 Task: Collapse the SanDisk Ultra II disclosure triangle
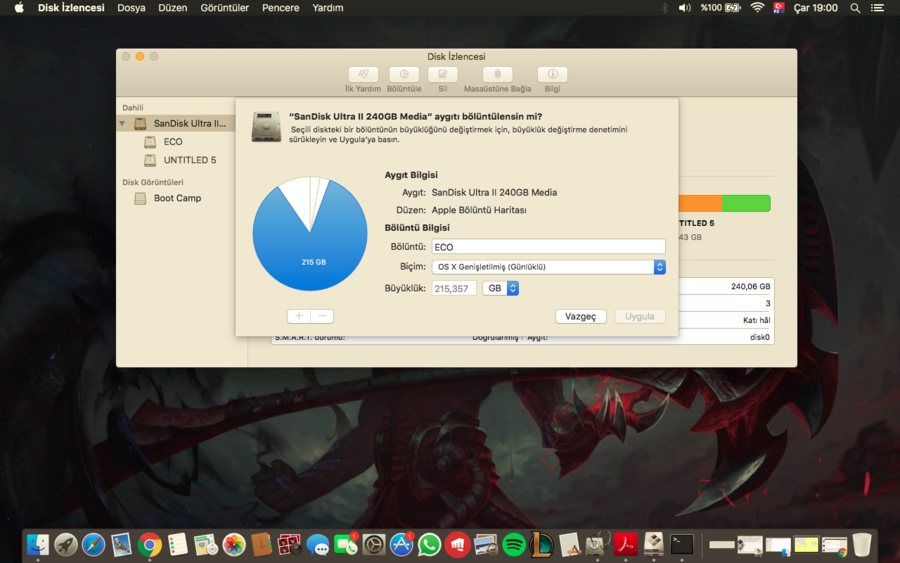point(122,123)
